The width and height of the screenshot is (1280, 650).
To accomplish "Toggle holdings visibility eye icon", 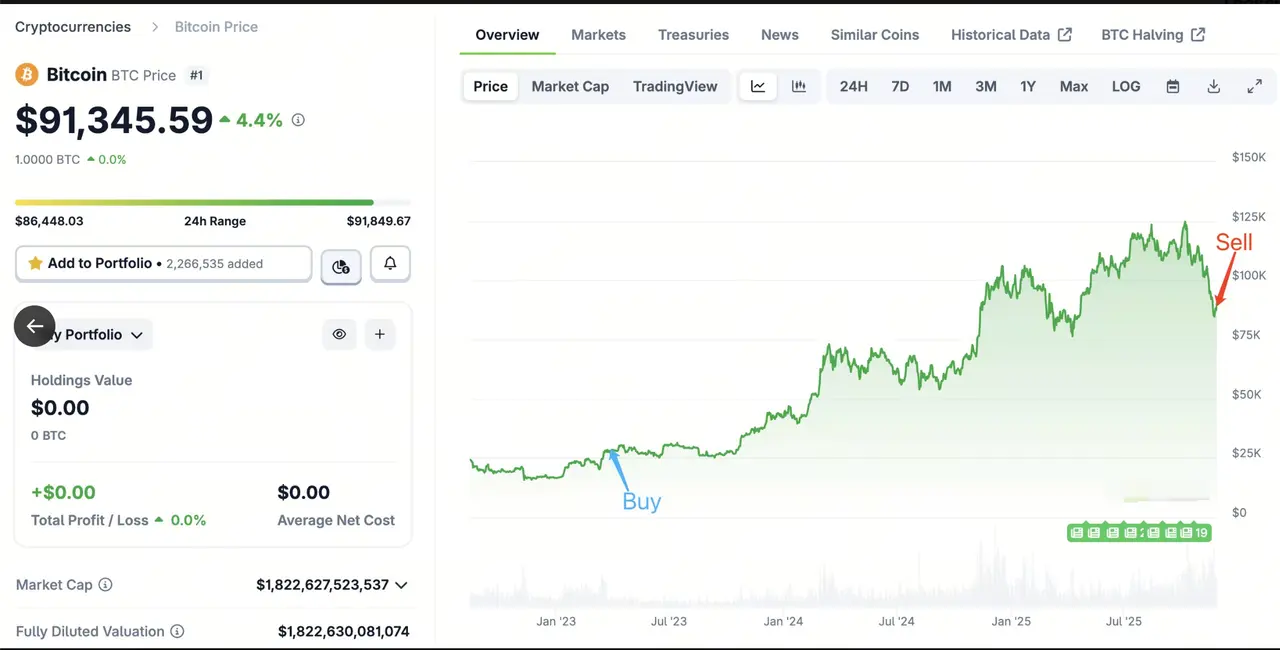I will click(339, 334).
